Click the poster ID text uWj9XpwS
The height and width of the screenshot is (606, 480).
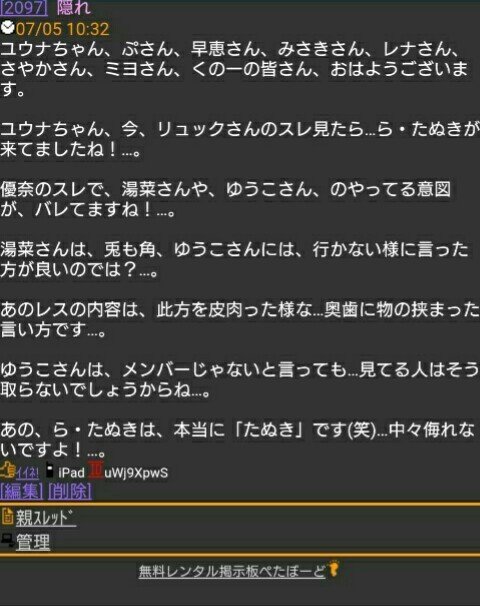click(136, 473)
